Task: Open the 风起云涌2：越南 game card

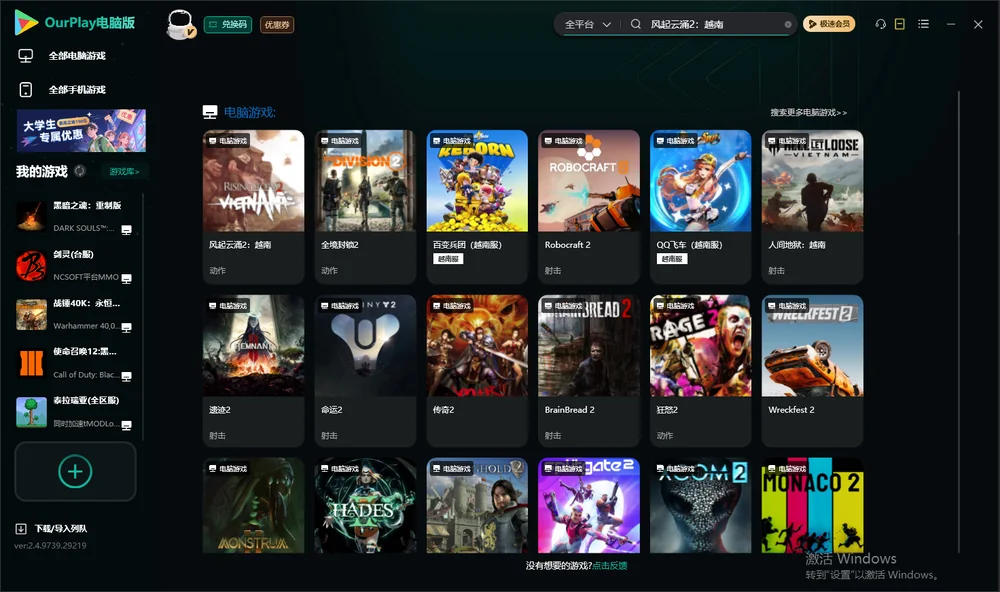Action: click(253, 207)
